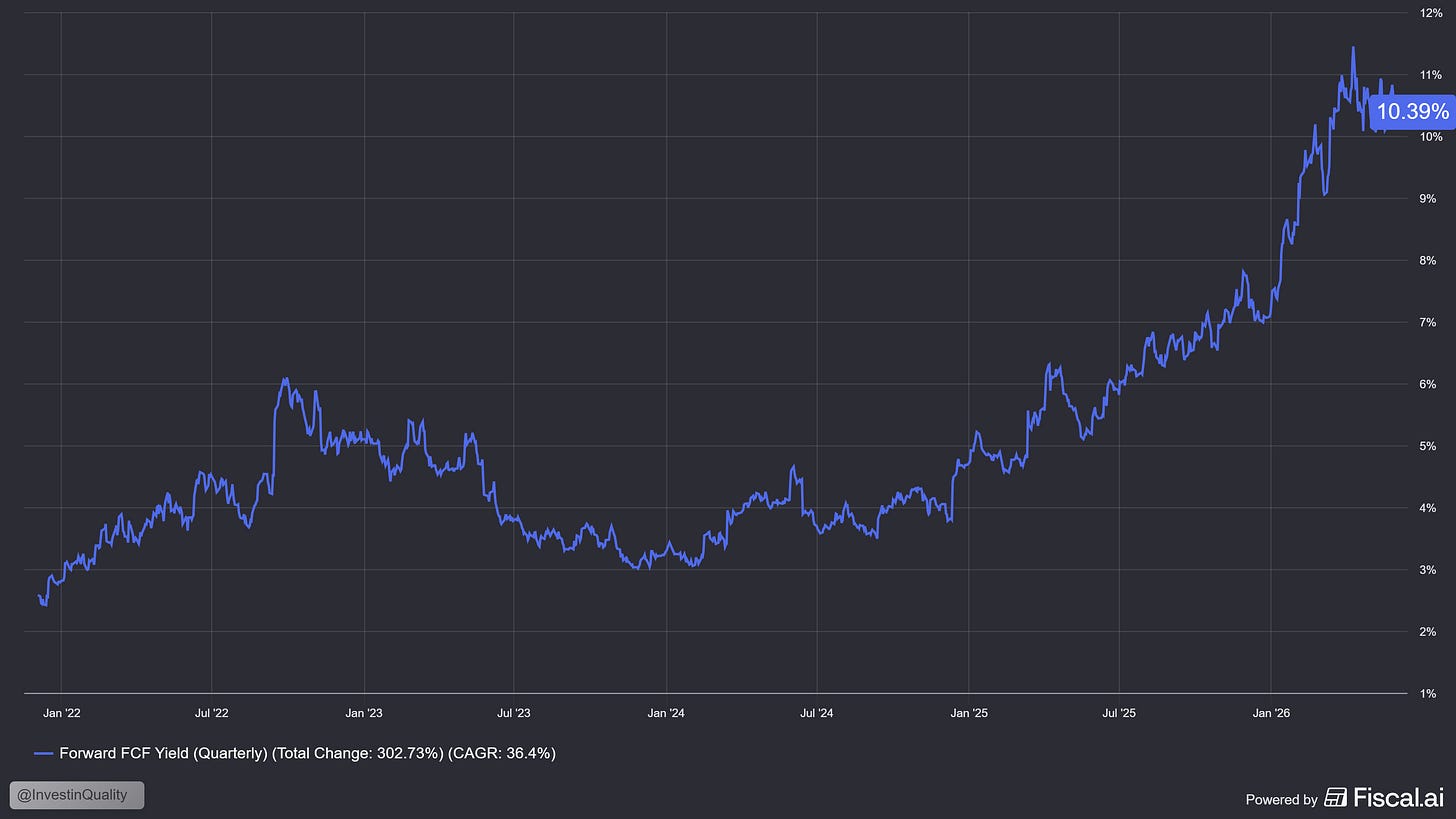
Task: Click the Jul '24 x-axis label
Action: pos(817,713)
